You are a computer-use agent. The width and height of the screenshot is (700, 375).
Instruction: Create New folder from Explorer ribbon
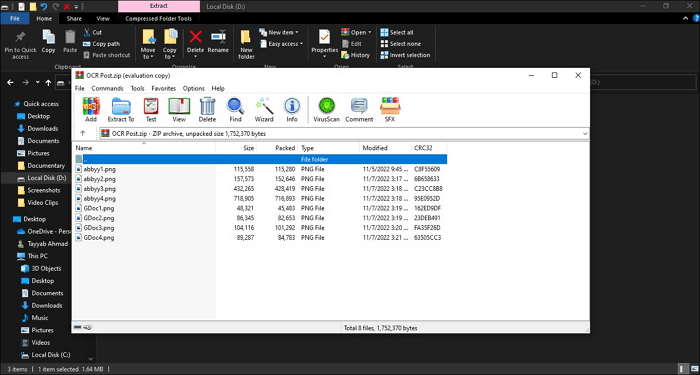point(246,45)
